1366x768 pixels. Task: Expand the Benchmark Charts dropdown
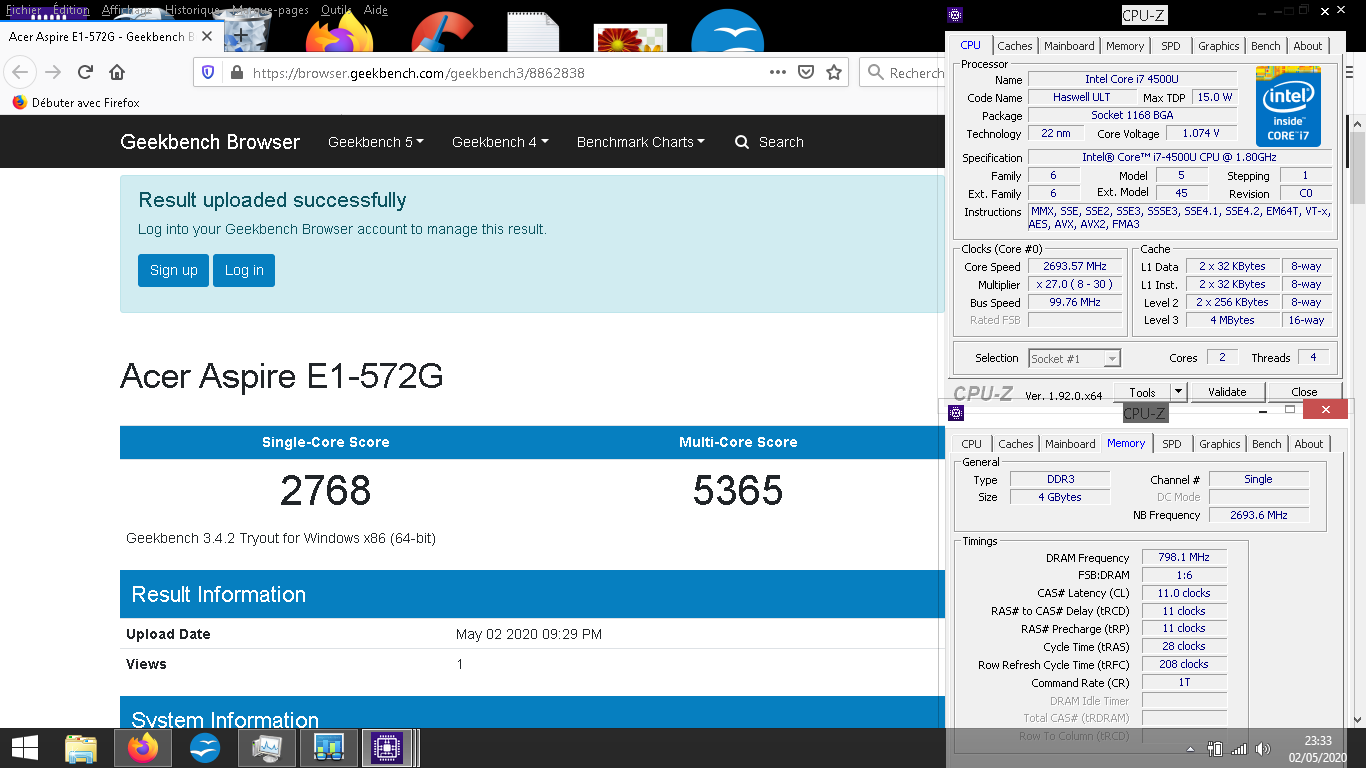(x=640, y=142)
